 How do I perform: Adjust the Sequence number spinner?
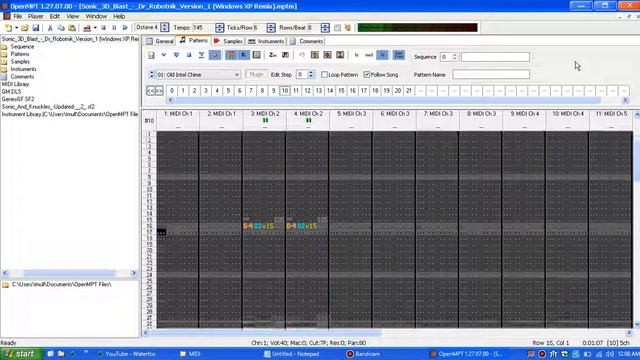click(x=455, y=57)
